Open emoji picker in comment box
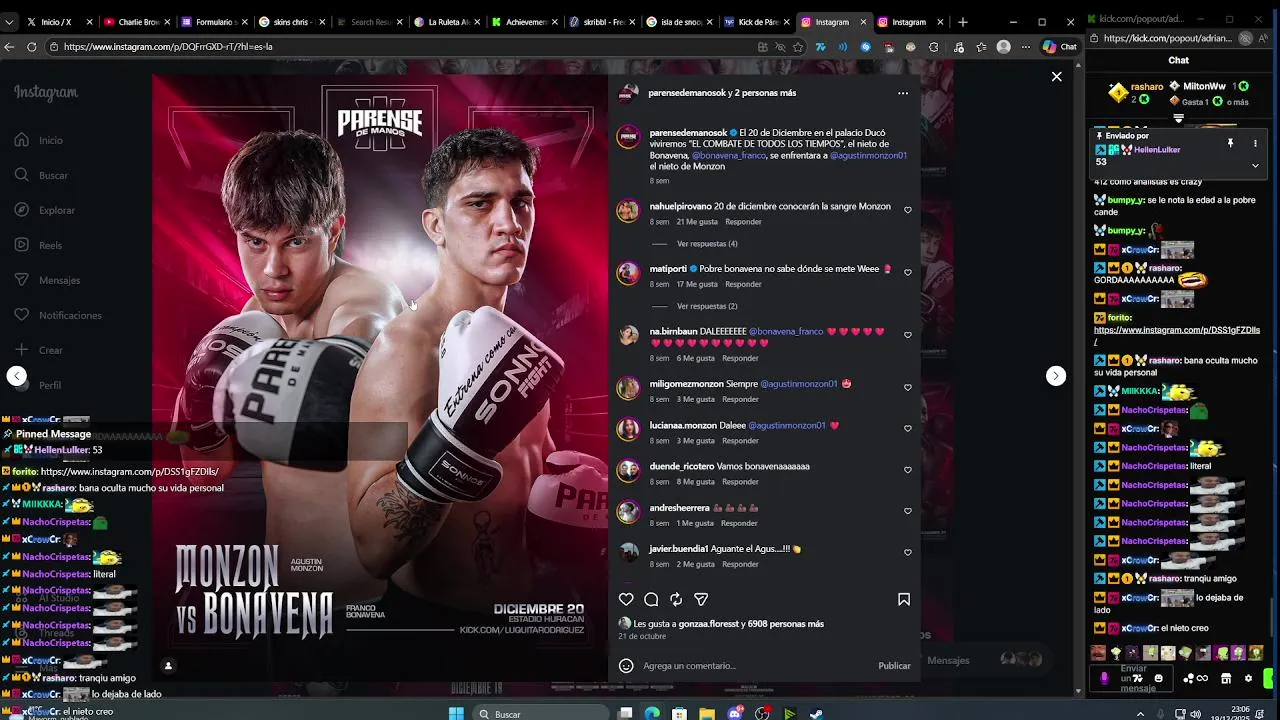 click(626, 665)
